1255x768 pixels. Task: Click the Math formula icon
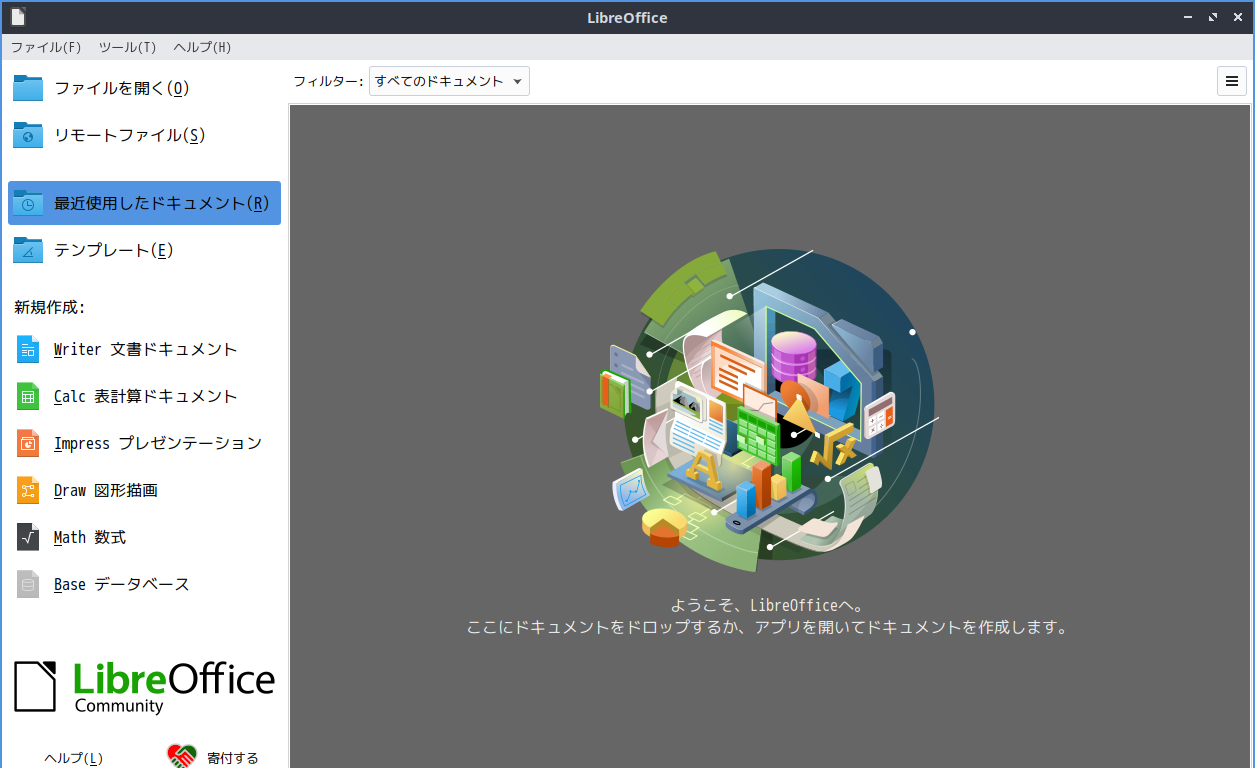click(28, 537)
